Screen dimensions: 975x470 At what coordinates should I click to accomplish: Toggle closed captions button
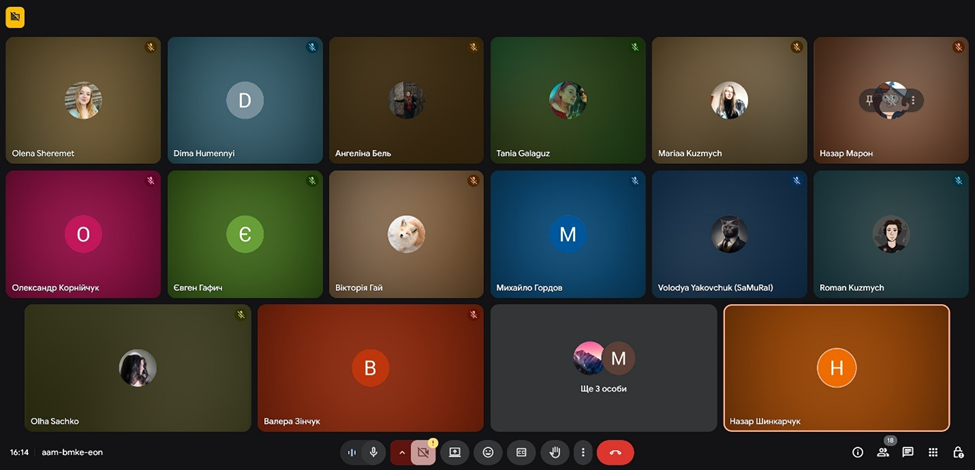521,452
